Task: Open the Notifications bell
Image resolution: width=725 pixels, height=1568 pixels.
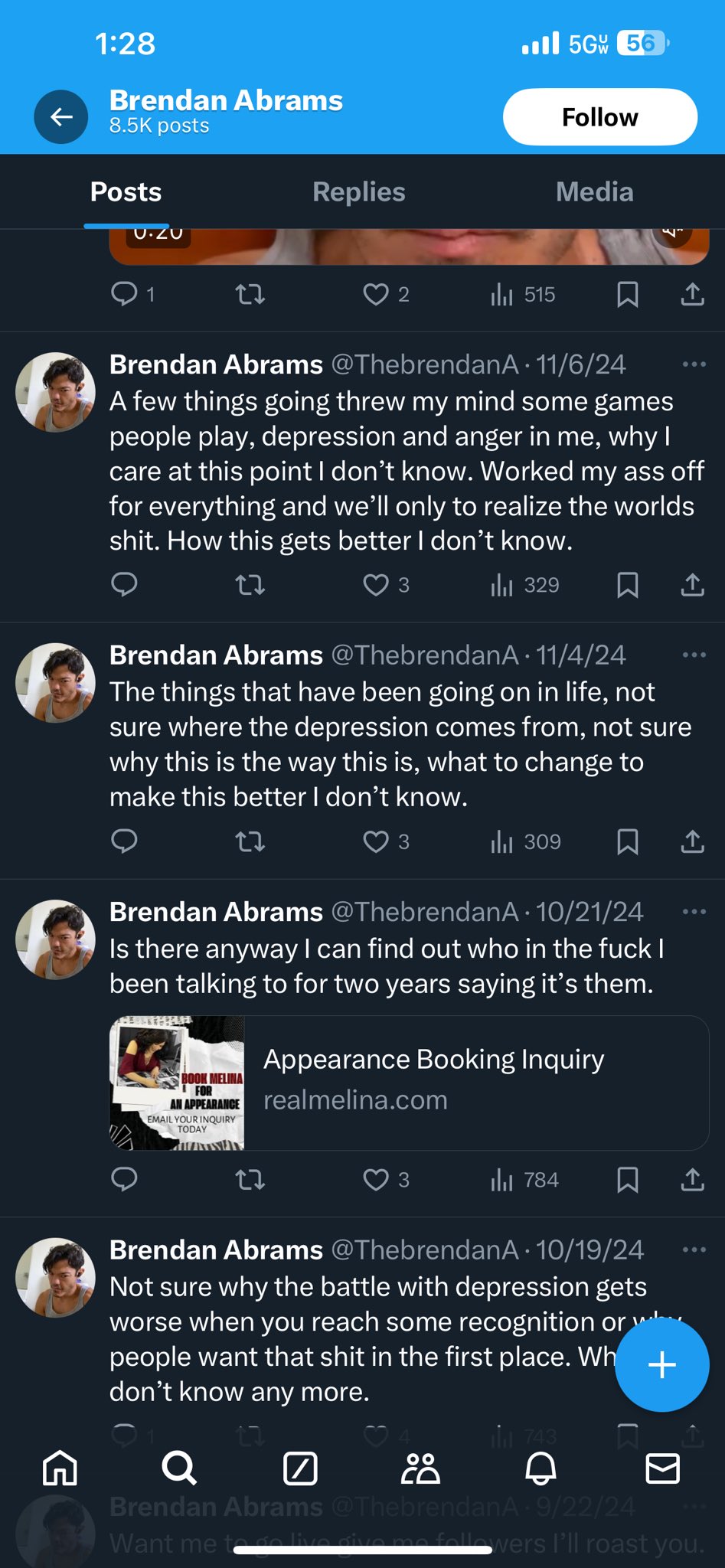Action: click(x=540, y=1468)
